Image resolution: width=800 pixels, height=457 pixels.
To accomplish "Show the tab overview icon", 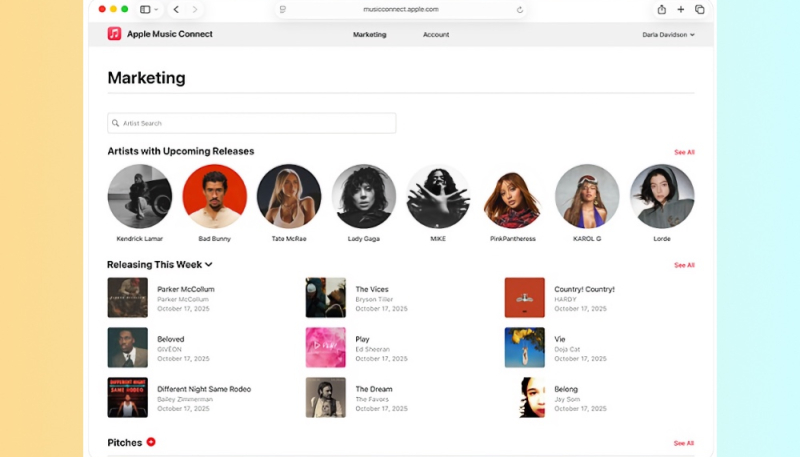I will (x=699, y=9).
